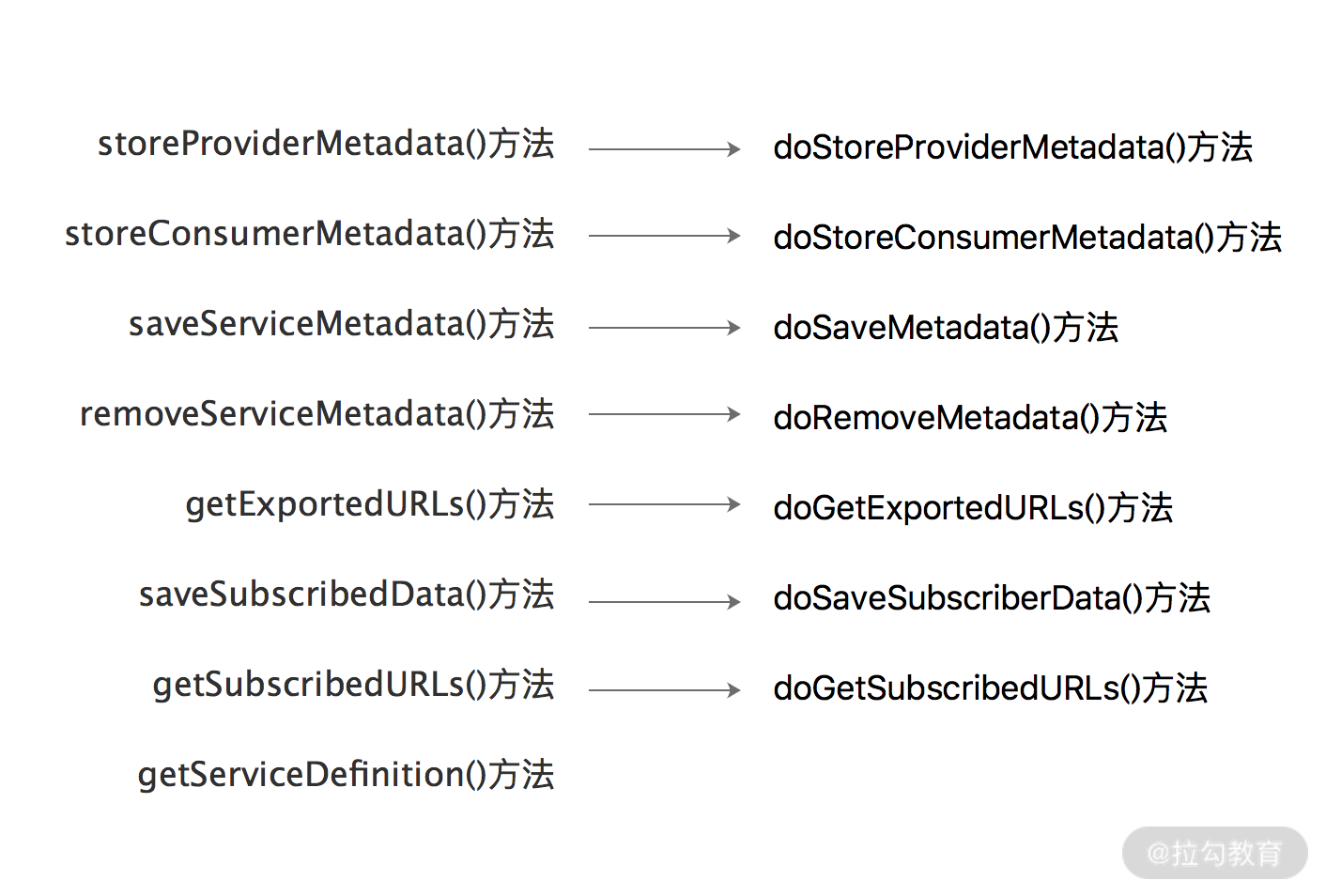Viewport: 1326px width, 896px height.
Task: Click the saveSubscribedData() method label
Action: click(347, 595)
